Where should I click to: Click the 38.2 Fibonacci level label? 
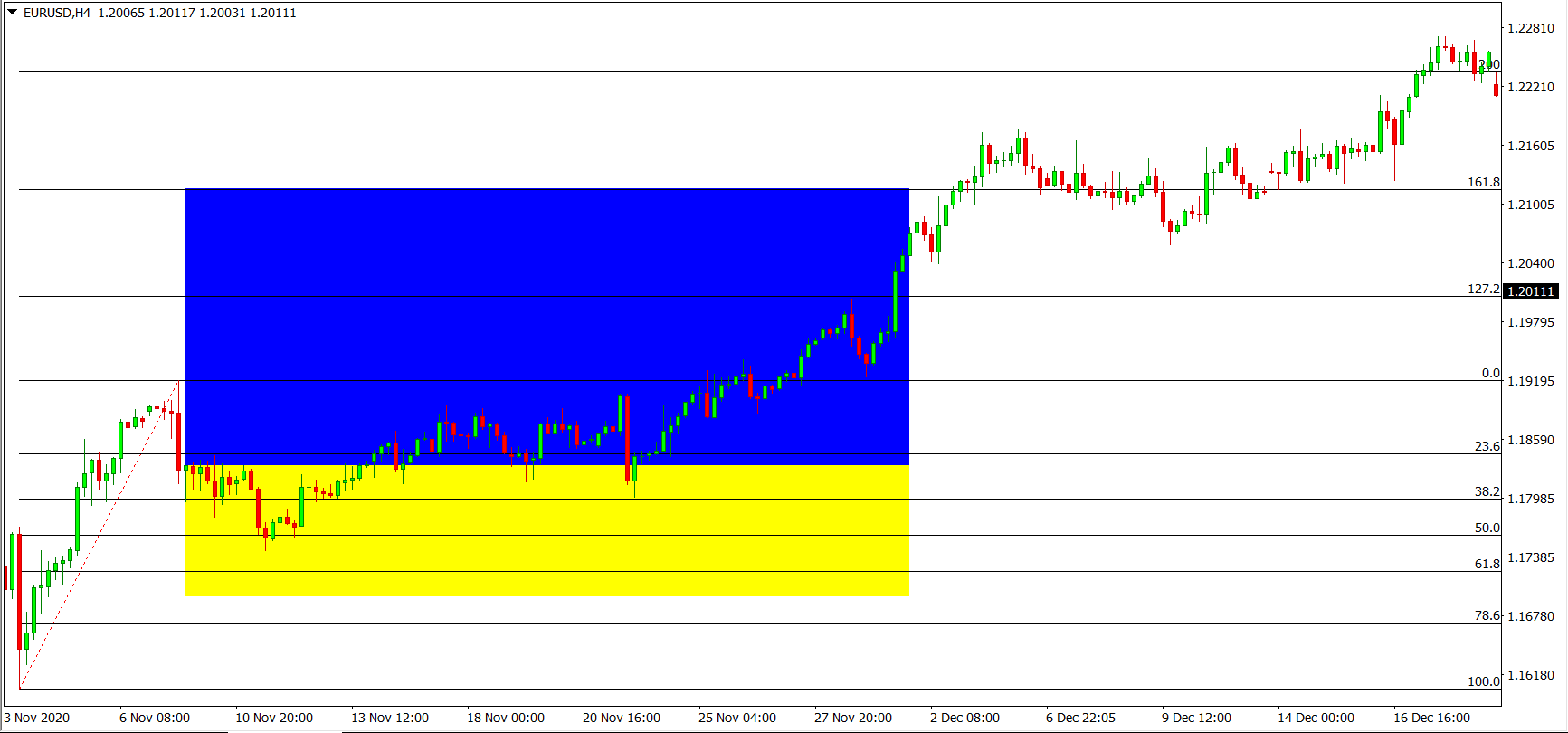[1487, 491]
